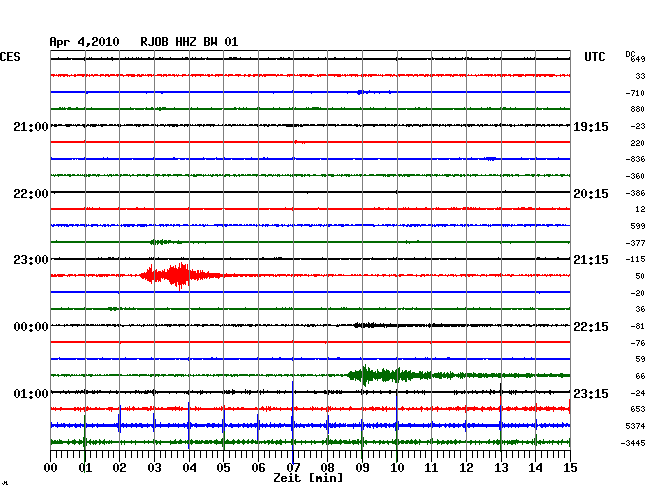Click the "00:00" local time label
The height and width of the screenshot is (494, 650).
pyautogui.click(x=31, y=327)
